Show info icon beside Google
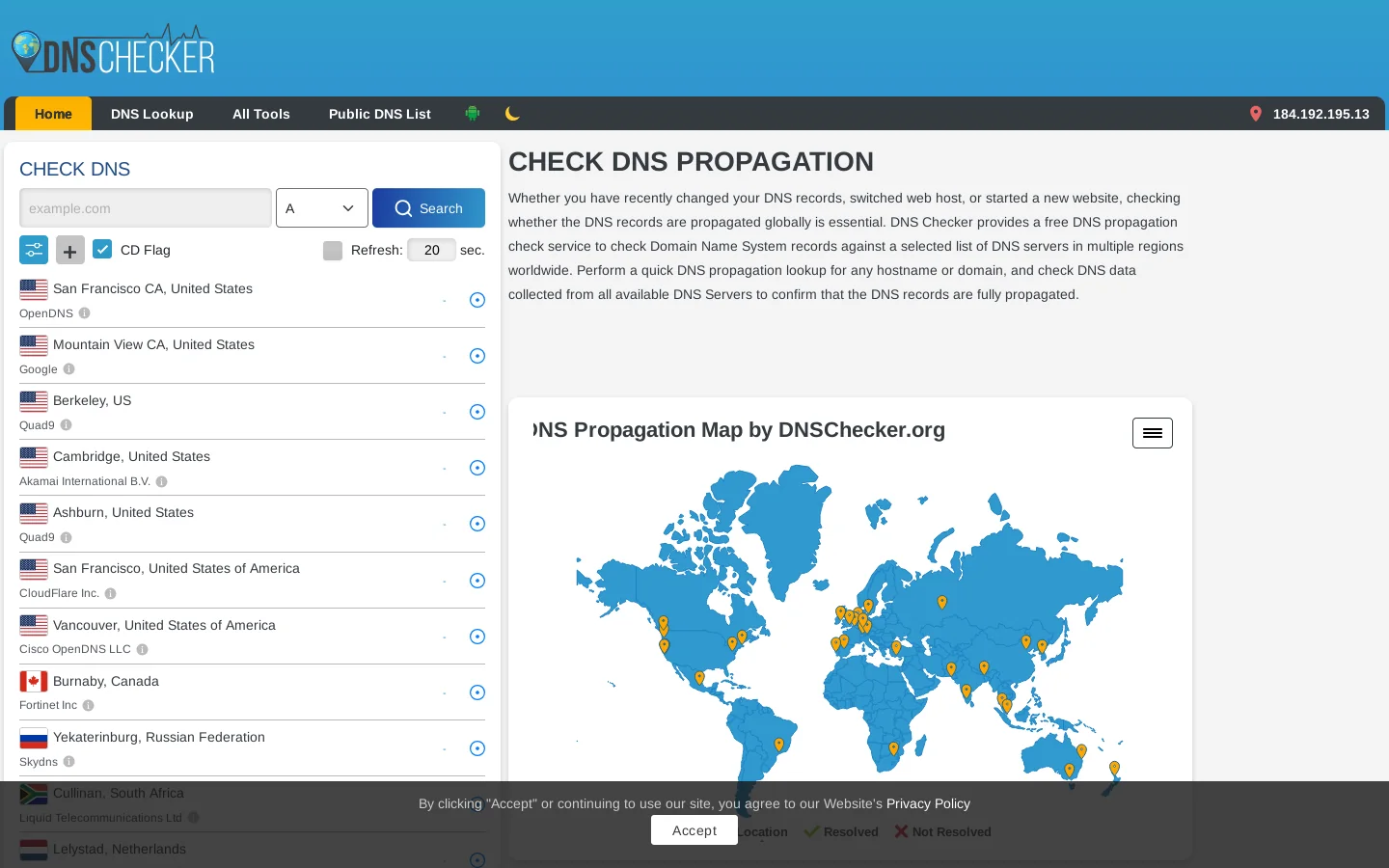This screenshot has height=868, width=1389. (x=69, y=369)
